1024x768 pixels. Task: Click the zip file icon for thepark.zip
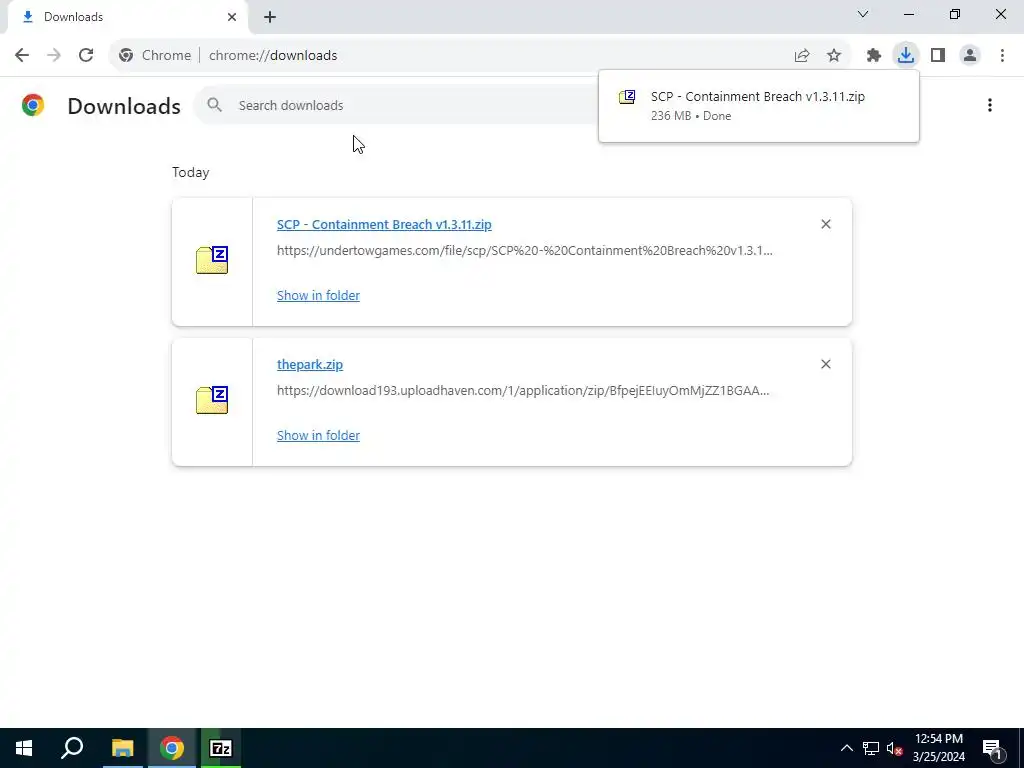212,400
